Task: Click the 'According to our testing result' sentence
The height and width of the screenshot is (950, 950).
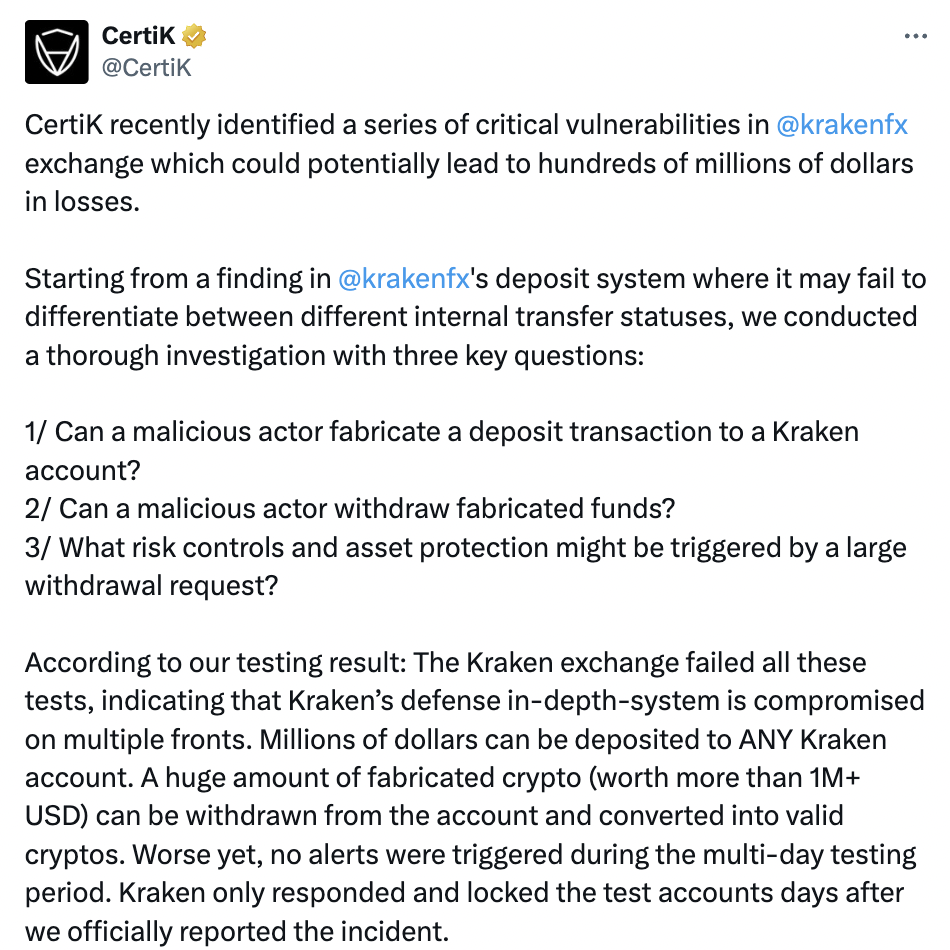Action: [x=215, y=662]
